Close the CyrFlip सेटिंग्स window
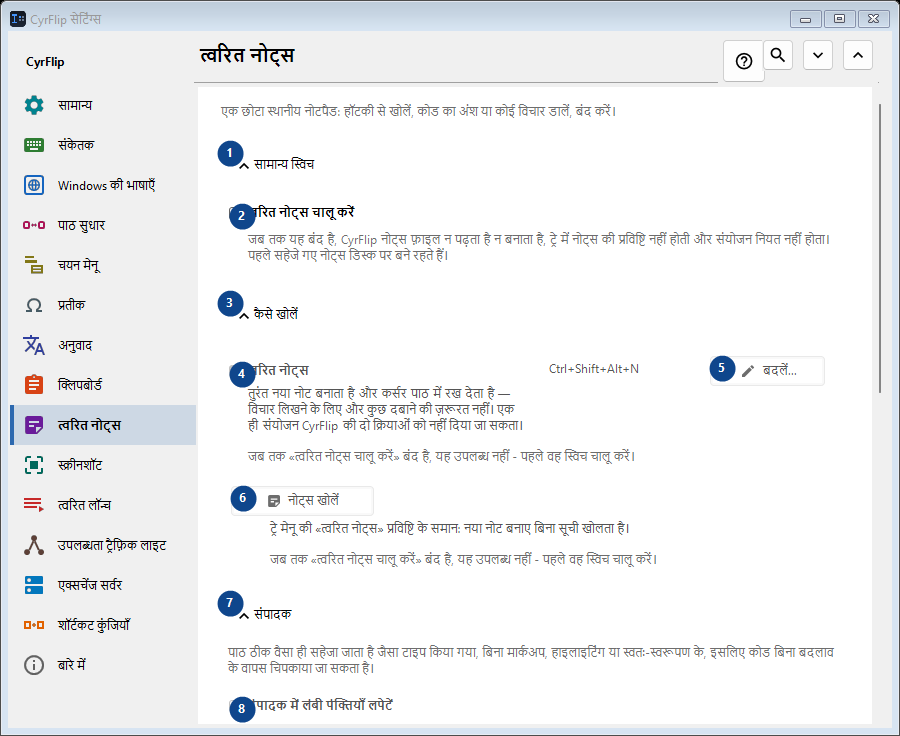This screenshot has height=736, width=900. pos(873,19)
